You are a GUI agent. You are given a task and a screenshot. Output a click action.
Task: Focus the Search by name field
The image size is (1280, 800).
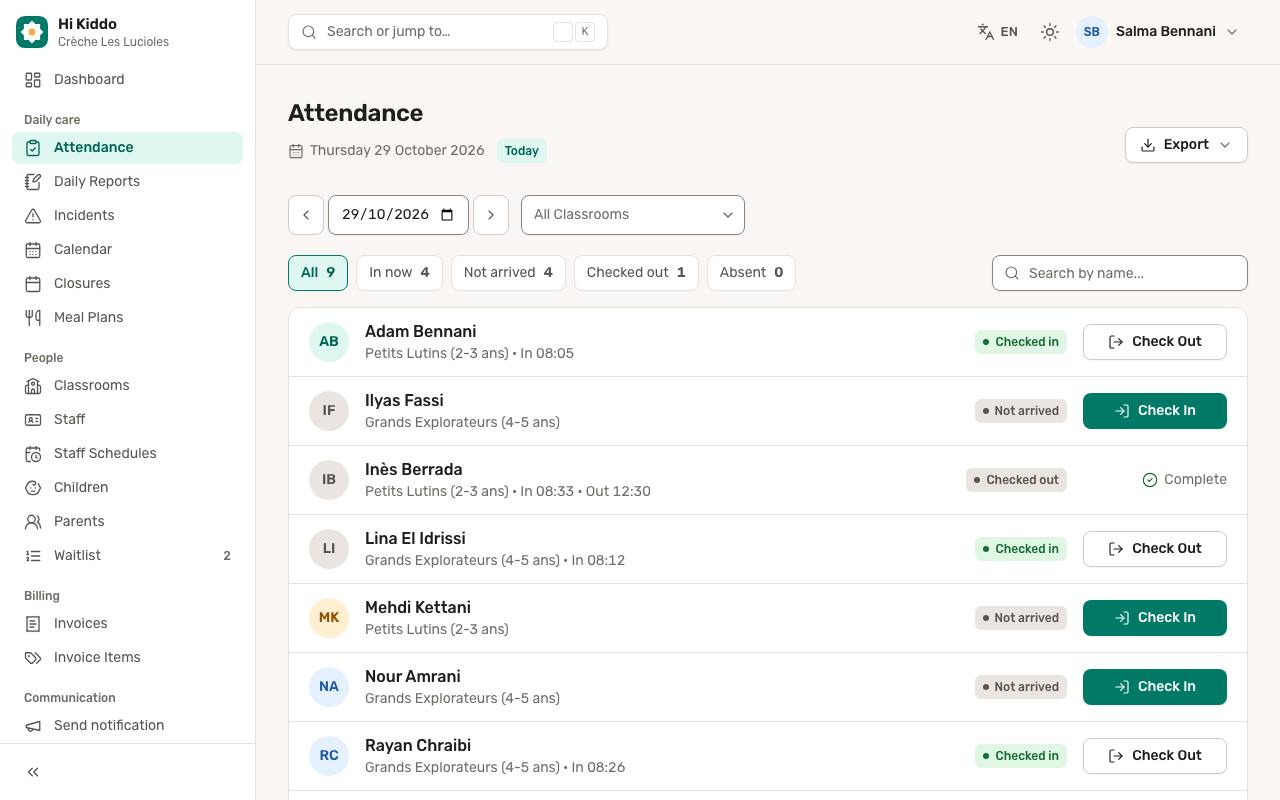(1120, 273)
